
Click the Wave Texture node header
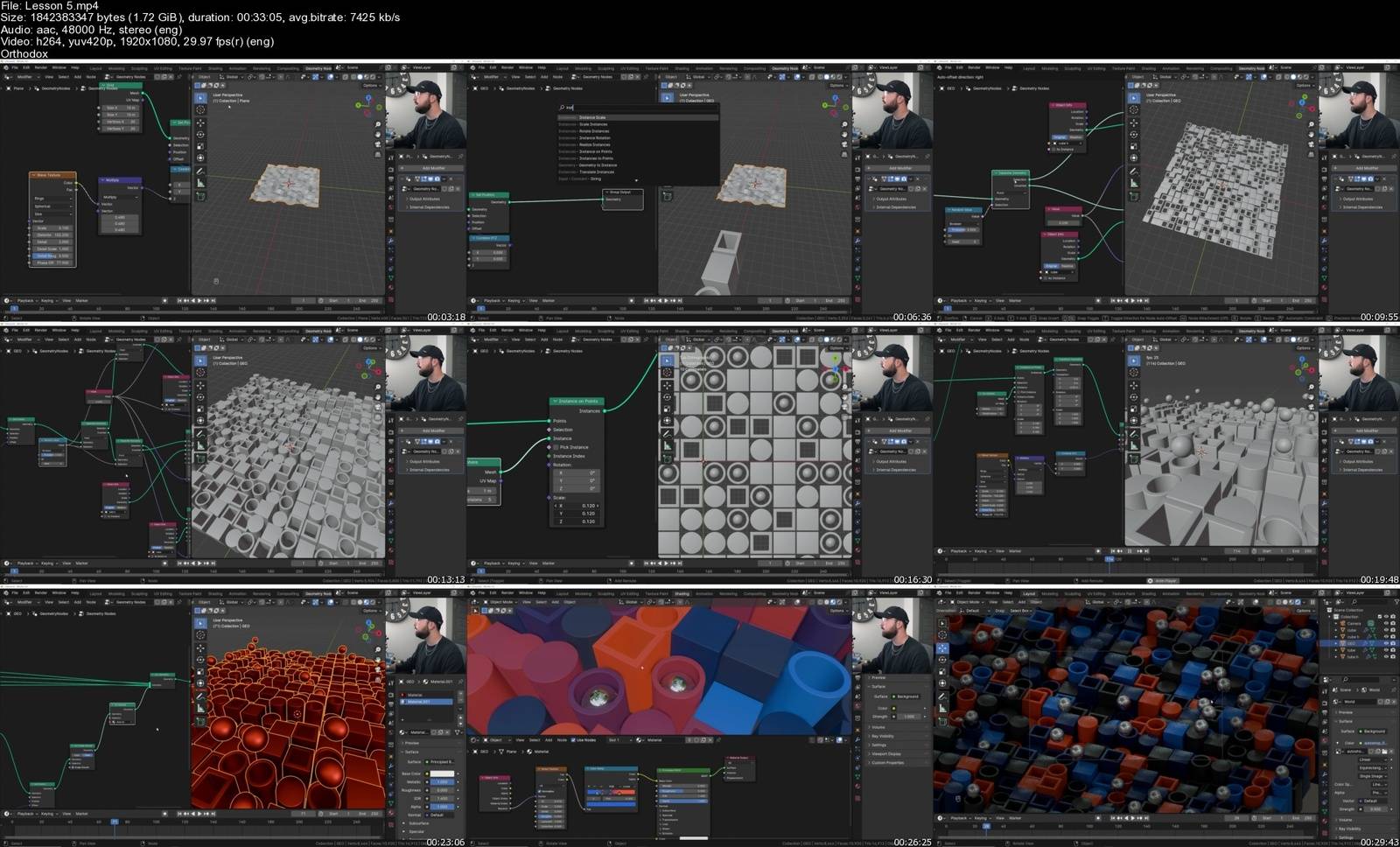coord(52,175)
